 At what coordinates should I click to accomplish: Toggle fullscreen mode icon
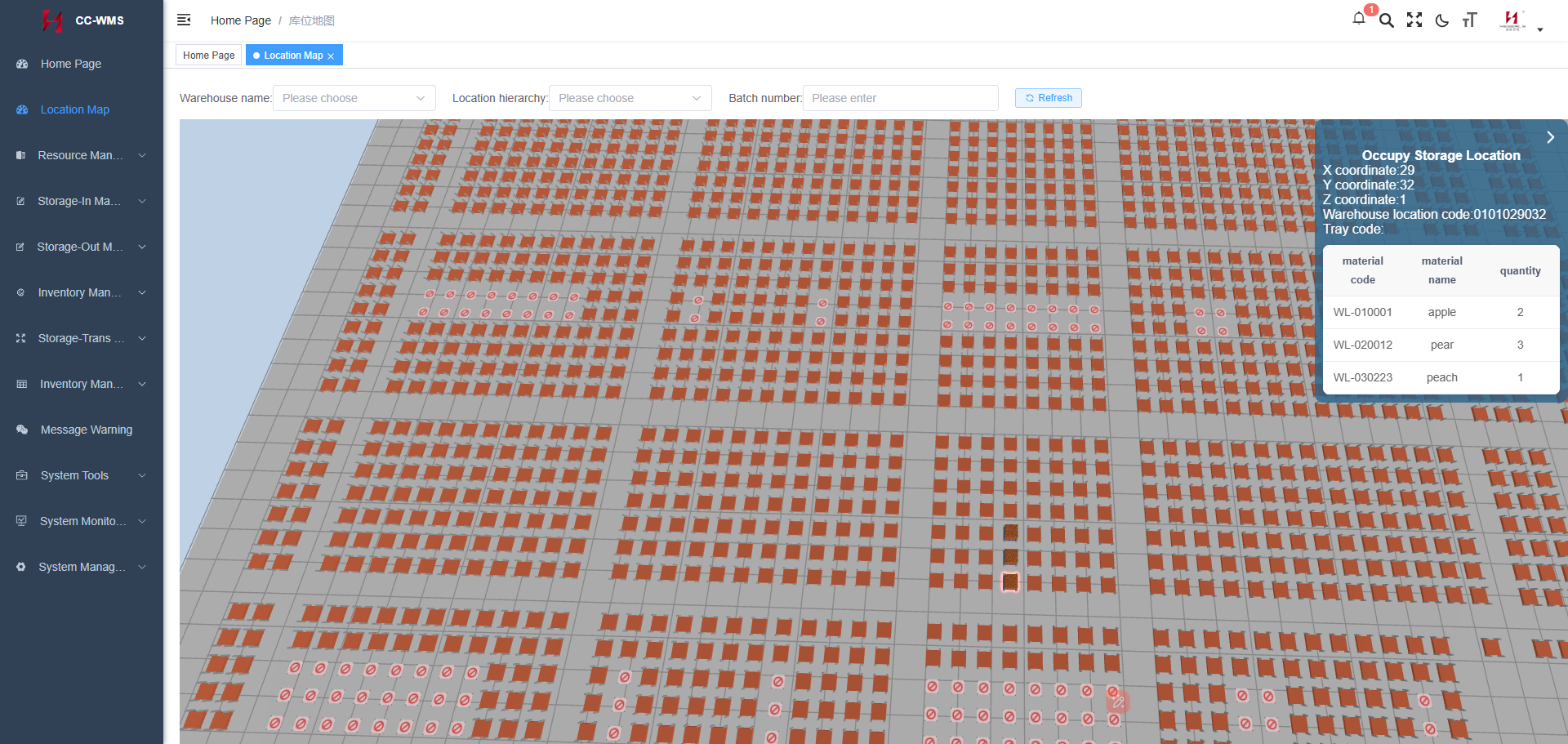tap(1414, 20)
